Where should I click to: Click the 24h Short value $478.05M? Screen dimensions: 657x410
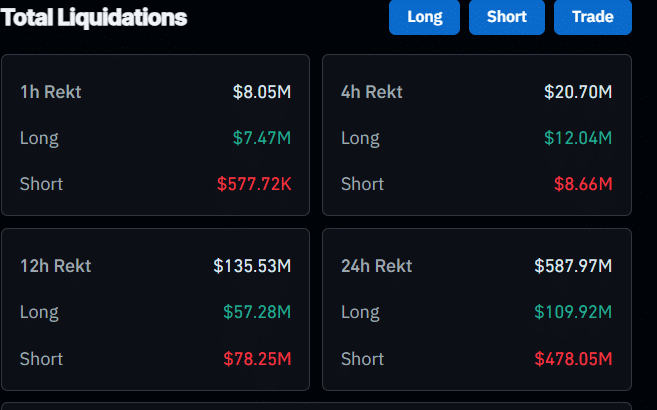[573, 358]
